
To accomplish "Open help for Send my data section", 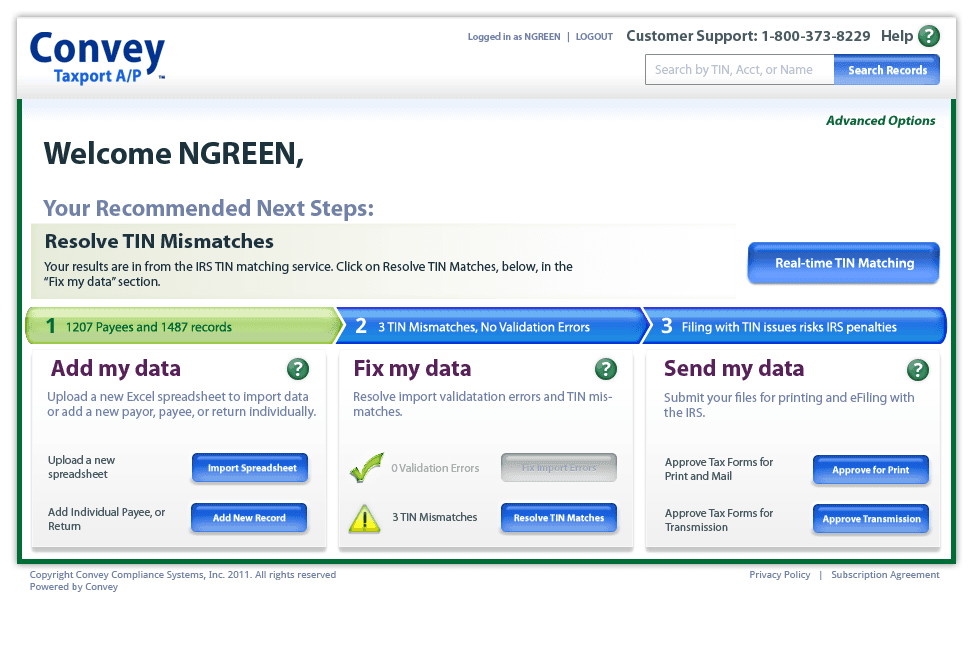I will click(918, 370).
